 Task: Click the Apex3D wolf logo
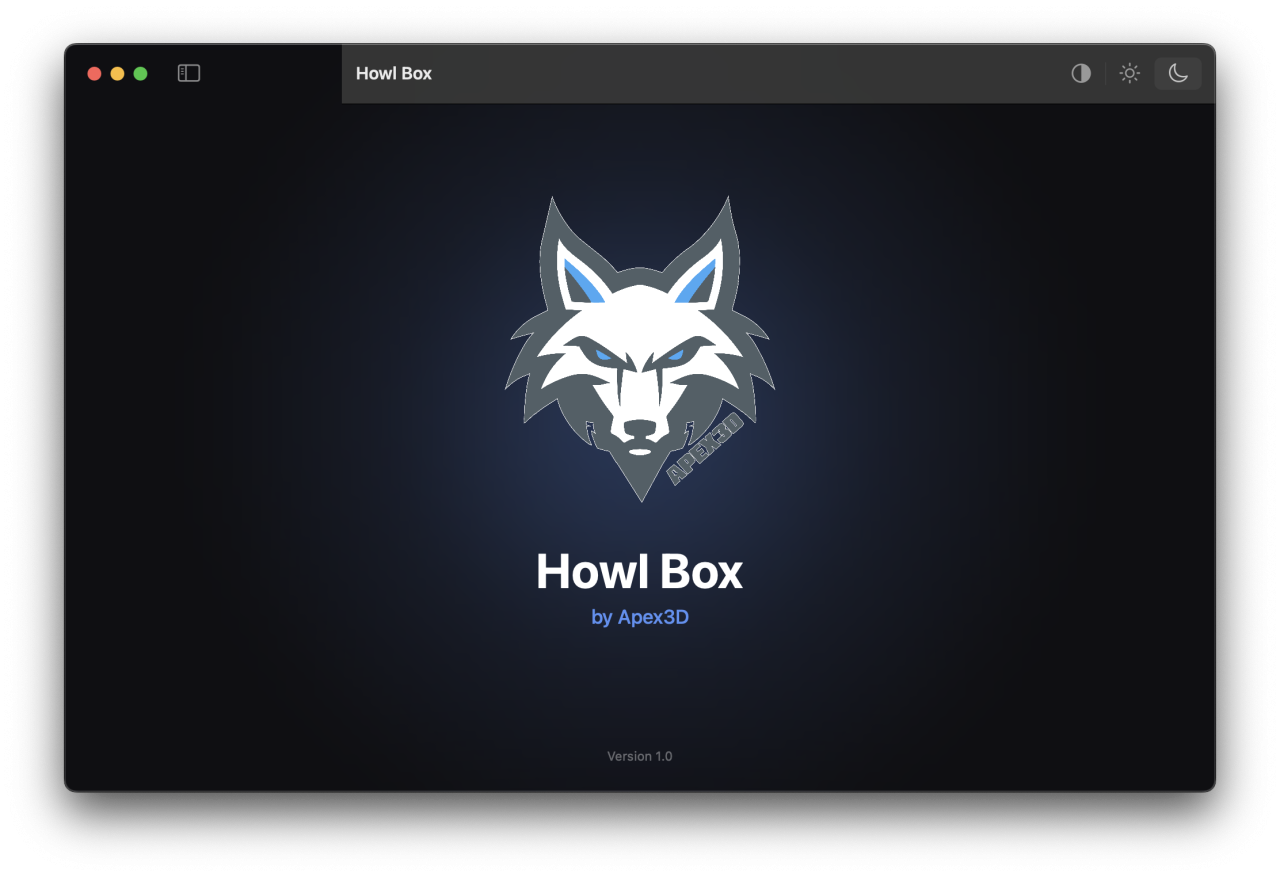640,348
